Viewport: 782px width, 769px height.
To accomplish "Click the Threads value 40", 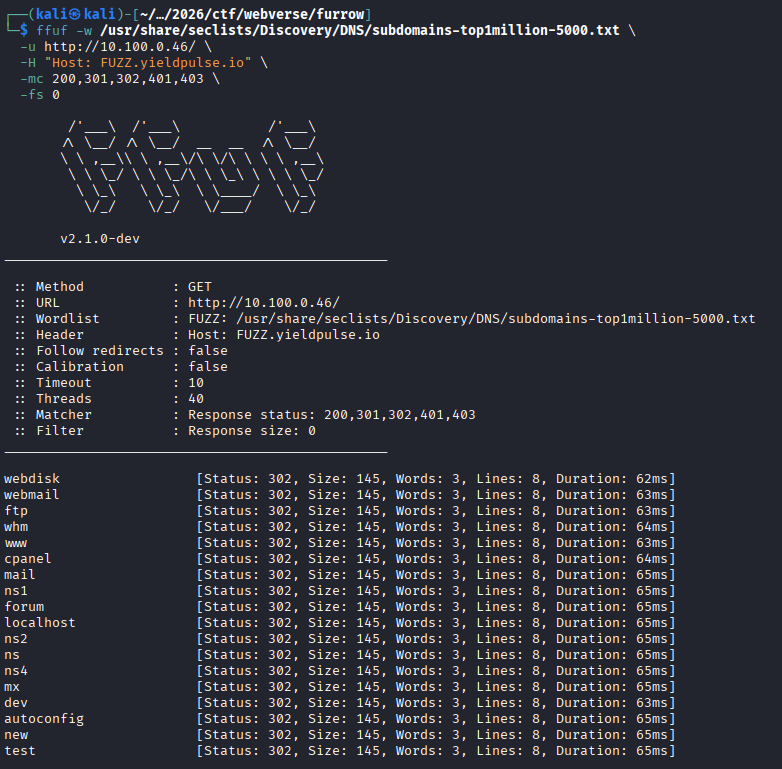I will coord(195,398).
